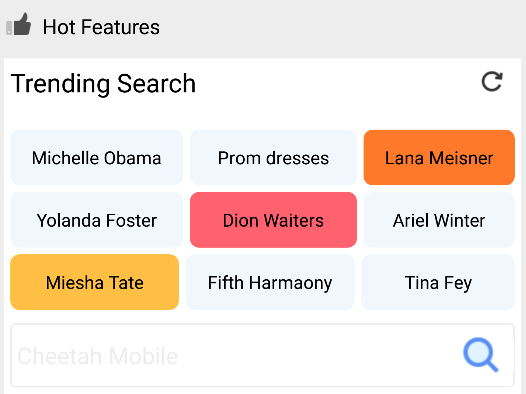Click the Trending Search heading

point(103,84)
